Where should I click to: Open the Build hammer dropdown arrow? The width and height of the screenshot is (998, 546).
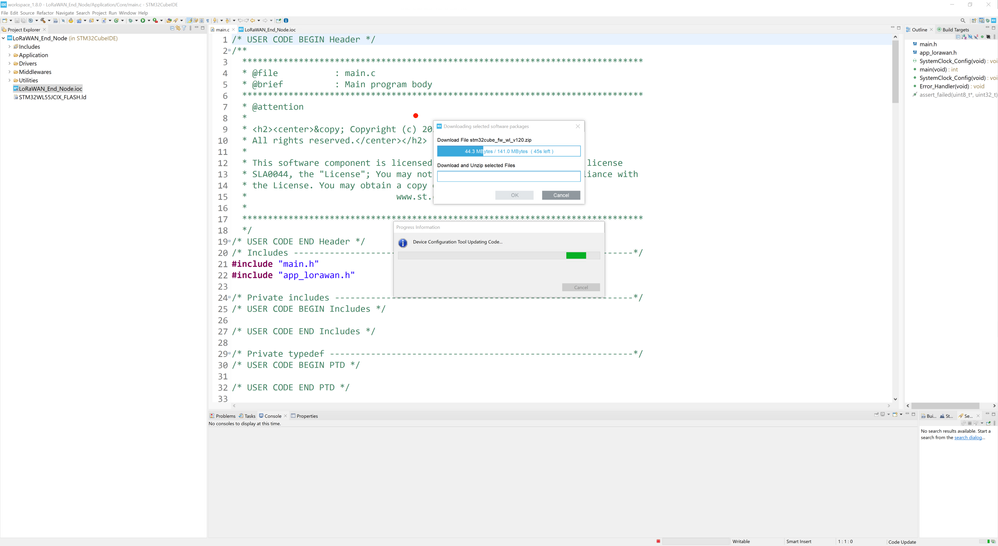click(49, 20)
